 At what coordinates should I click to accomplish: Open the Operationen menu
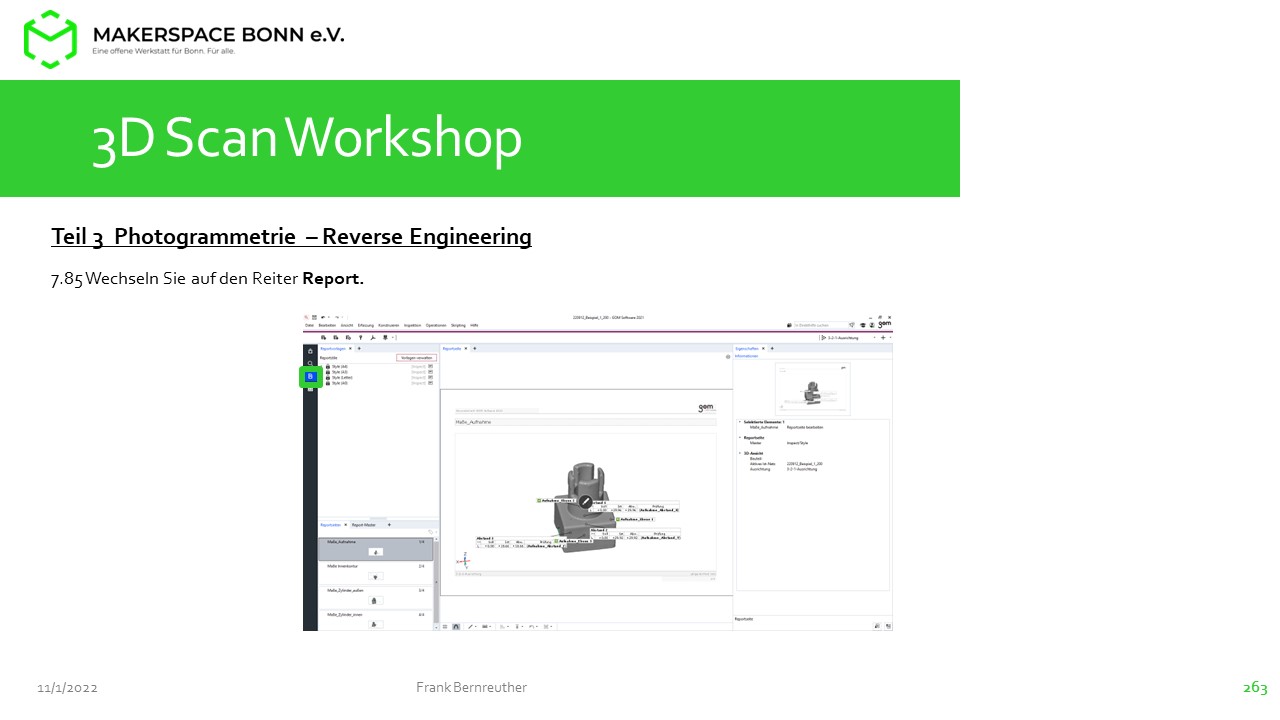436,325
